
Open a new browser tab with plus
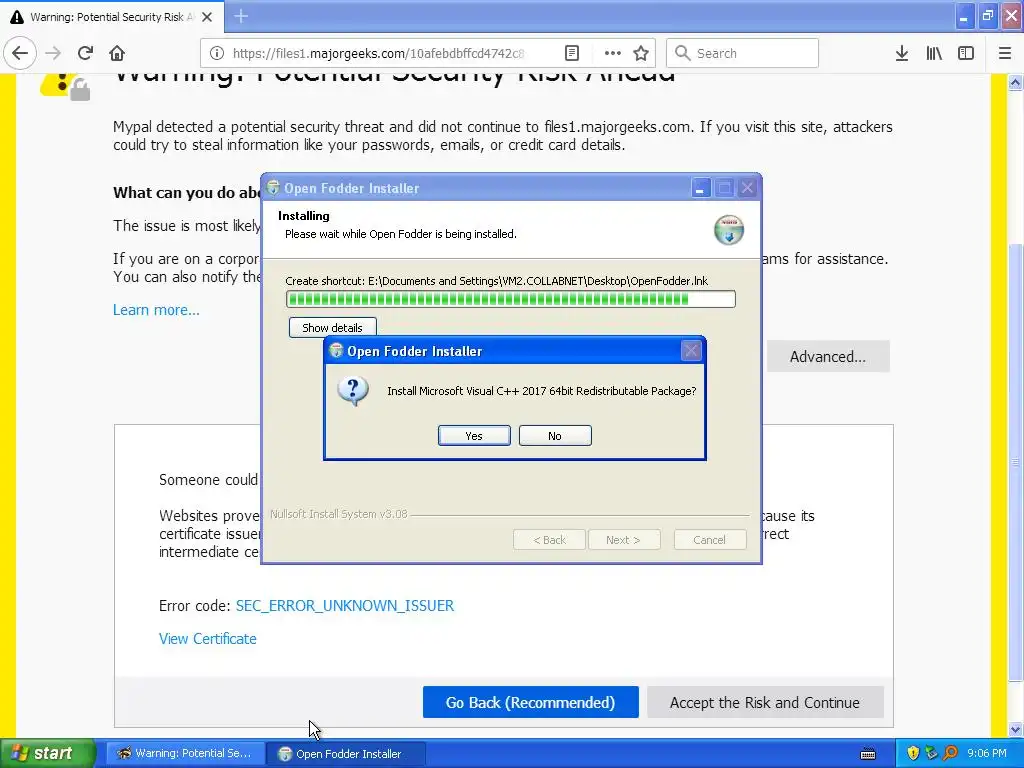[241, 16]
